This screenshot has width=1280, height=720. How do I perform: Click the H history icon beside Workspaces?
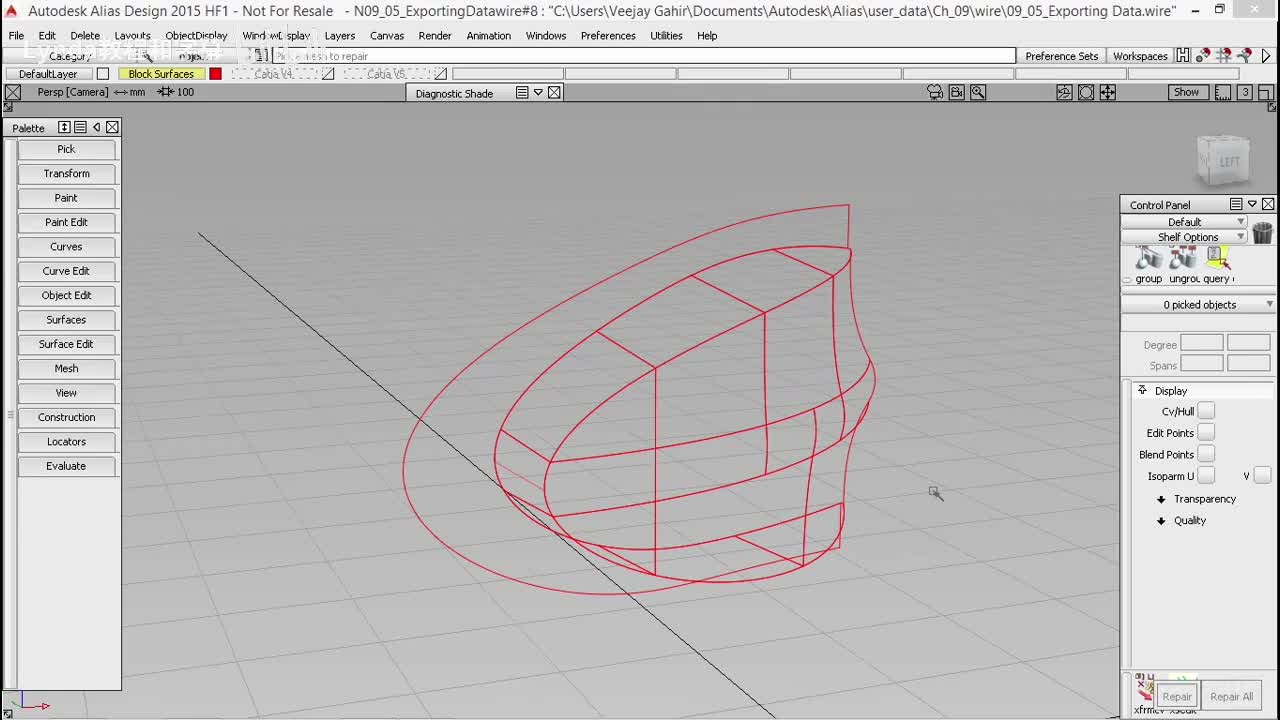(x=1183, y=56)
